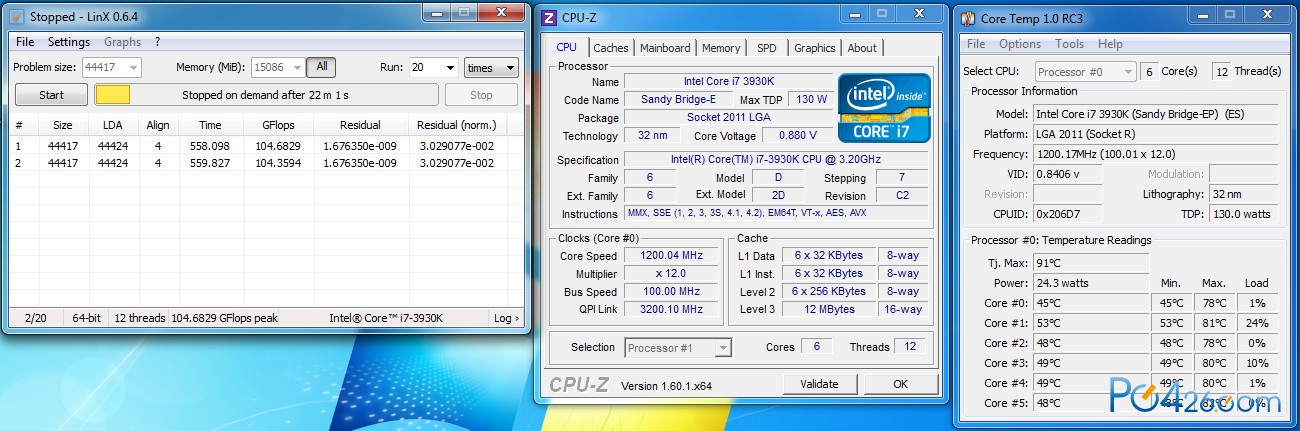The image size is (1300, 431).
Task: Open the times unit dropdown
Action: 491,67
